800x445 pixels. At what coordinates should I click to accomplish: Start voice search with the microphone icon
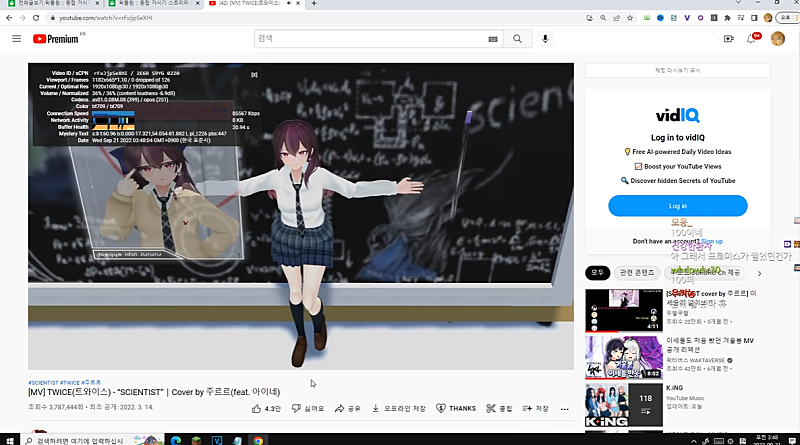pos(545,39)
